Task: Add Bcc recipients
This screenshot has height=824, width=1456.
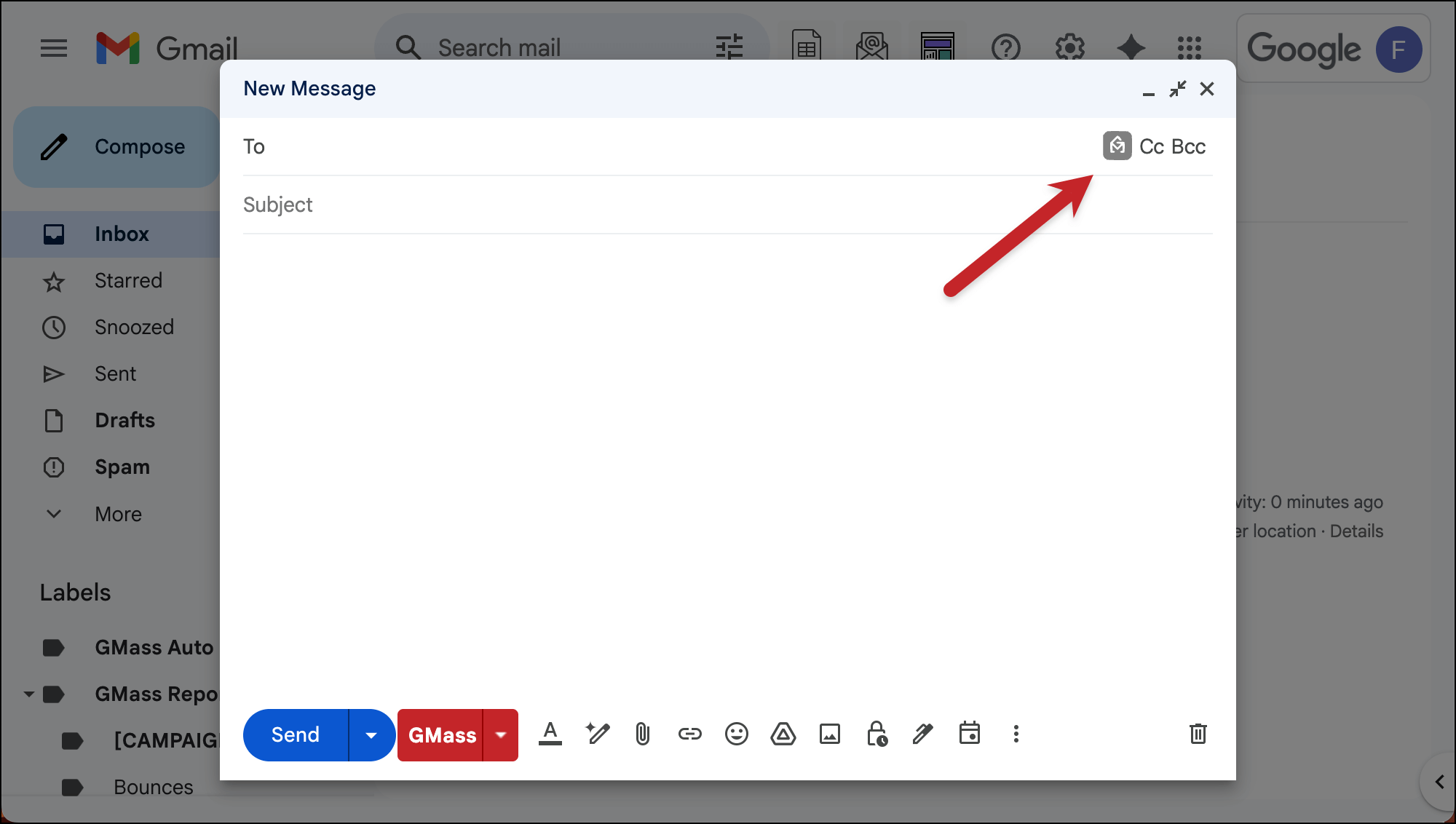Action: point(1189,147)
